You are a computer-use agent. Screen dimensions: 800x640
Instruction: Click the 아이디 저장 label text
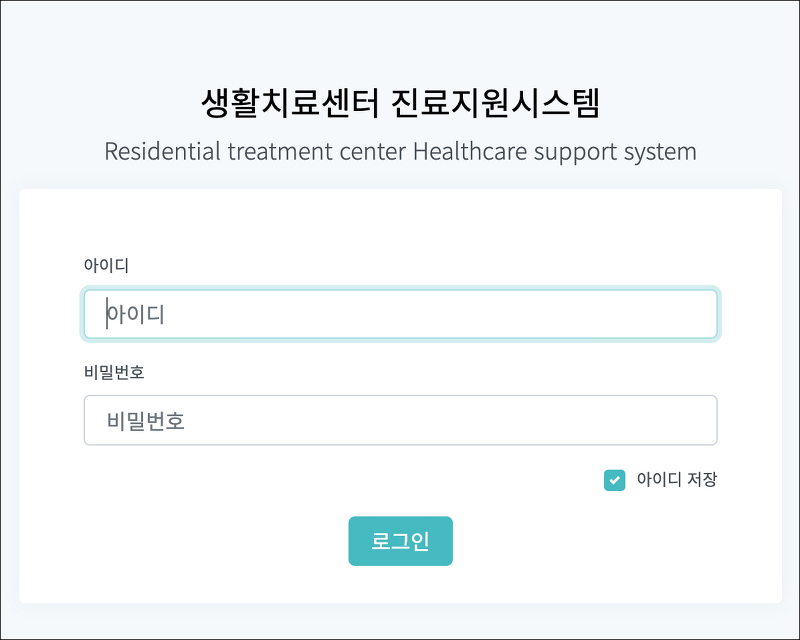[677, 479]
